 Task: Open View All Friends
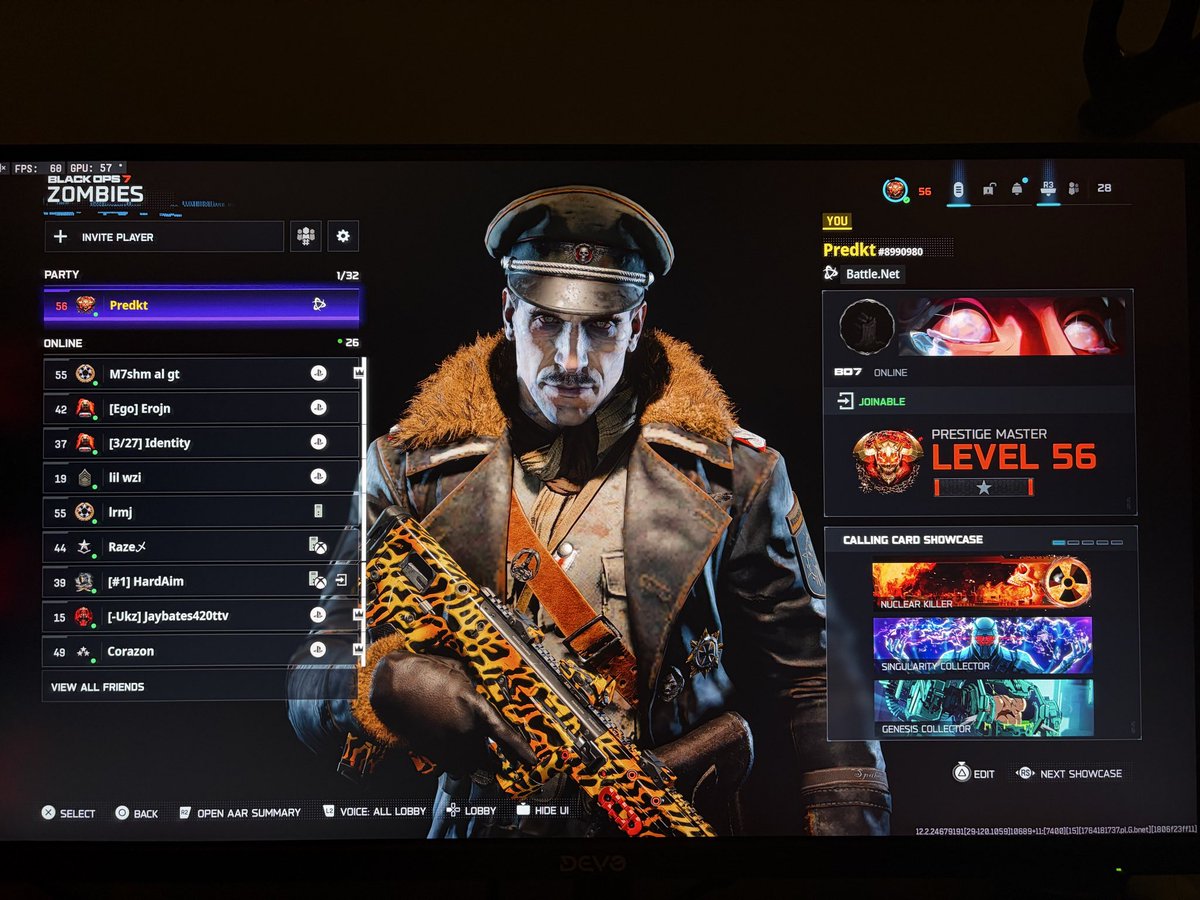201,687
